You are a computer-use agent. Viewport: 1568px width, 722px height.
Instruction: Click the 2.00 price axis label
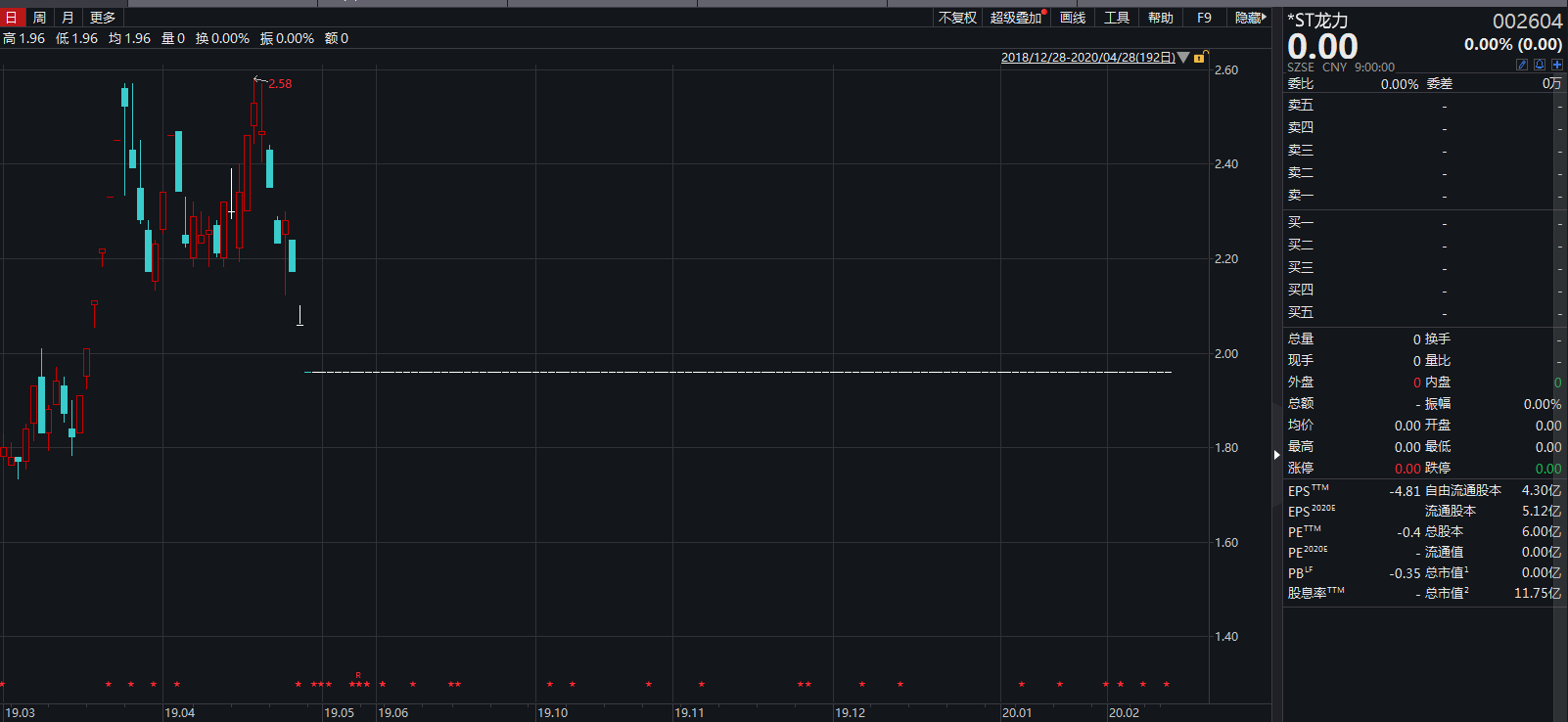[1226, 354]
